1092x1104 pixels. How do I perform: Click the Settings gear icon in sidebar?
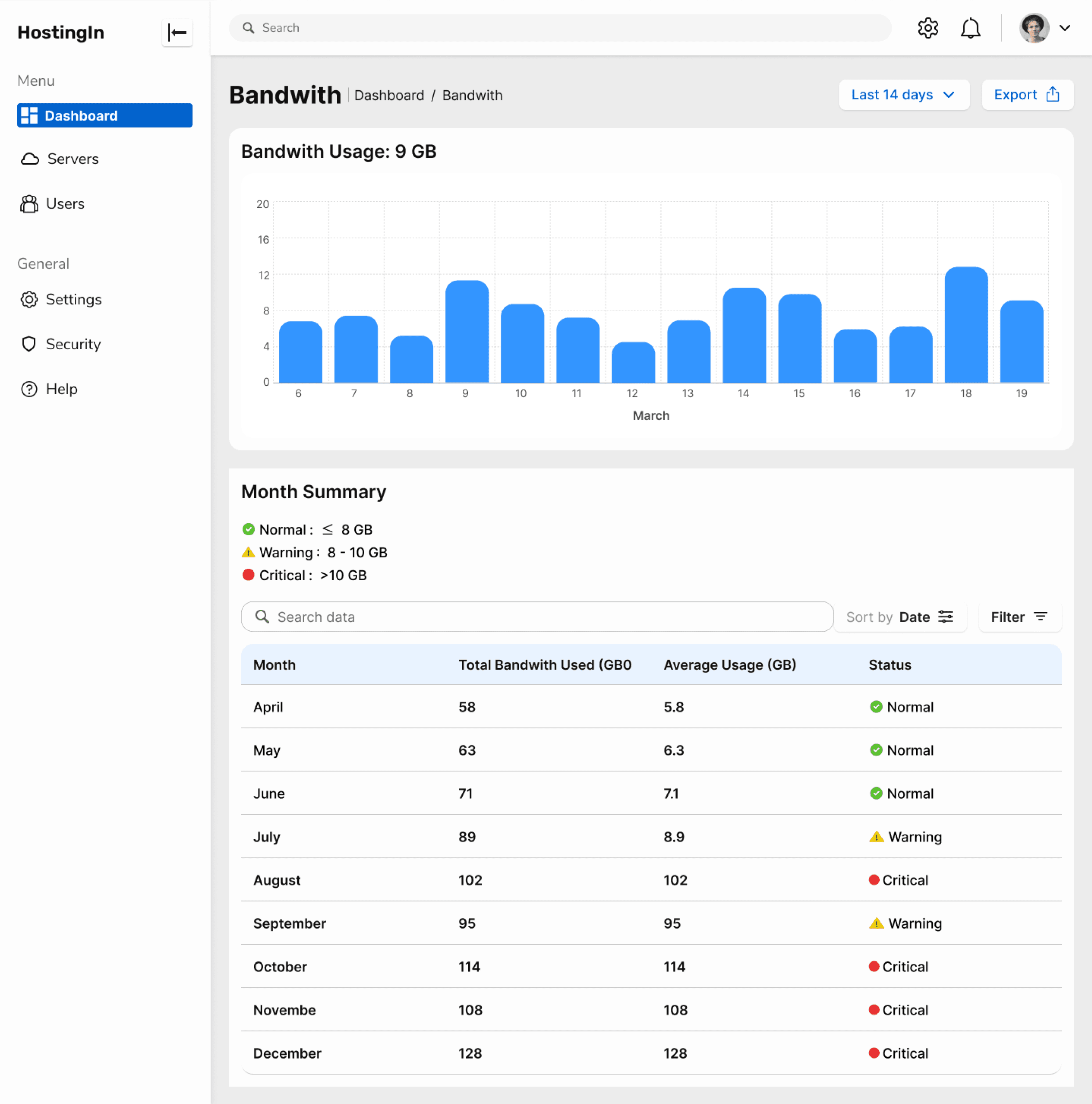pos(29,299)
